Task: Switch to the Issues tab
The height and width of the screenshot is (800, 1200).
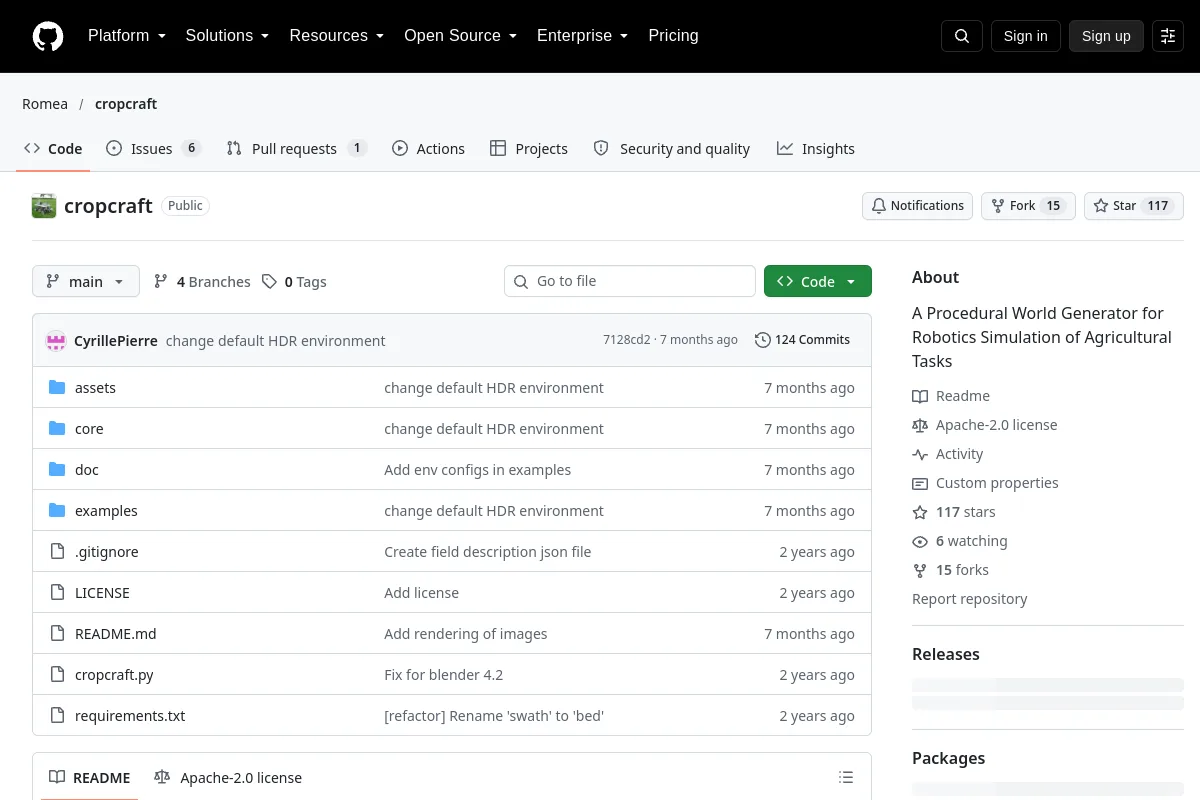Action: [153, 148]
